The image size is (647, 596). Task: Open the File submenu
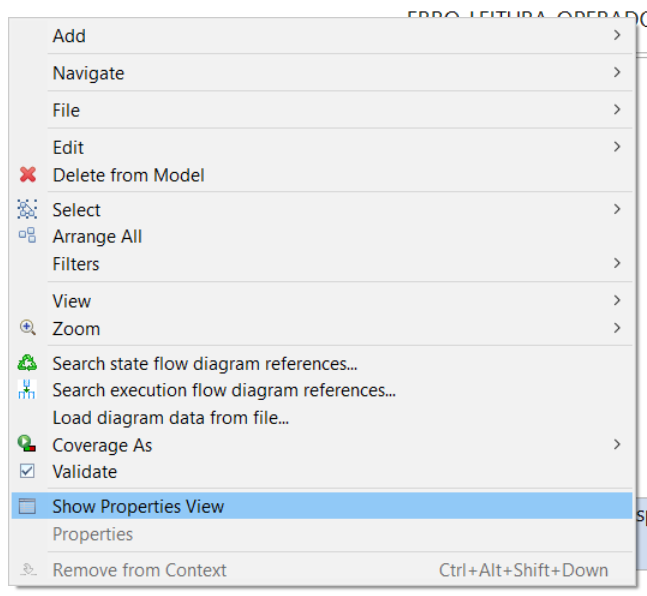(x=66, y=110)
